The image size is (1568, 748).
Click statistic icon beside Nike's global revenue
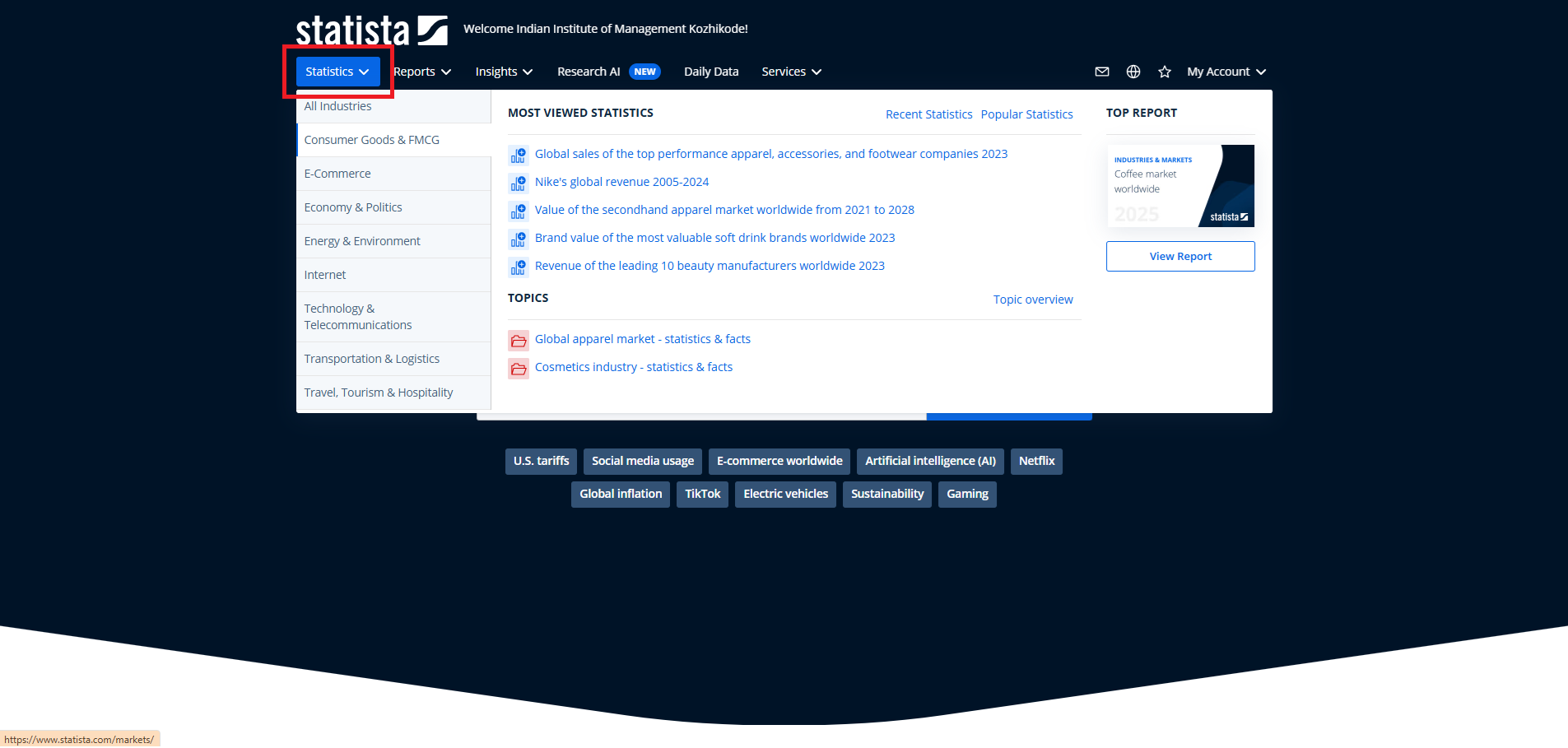click(x=518, y=183)
